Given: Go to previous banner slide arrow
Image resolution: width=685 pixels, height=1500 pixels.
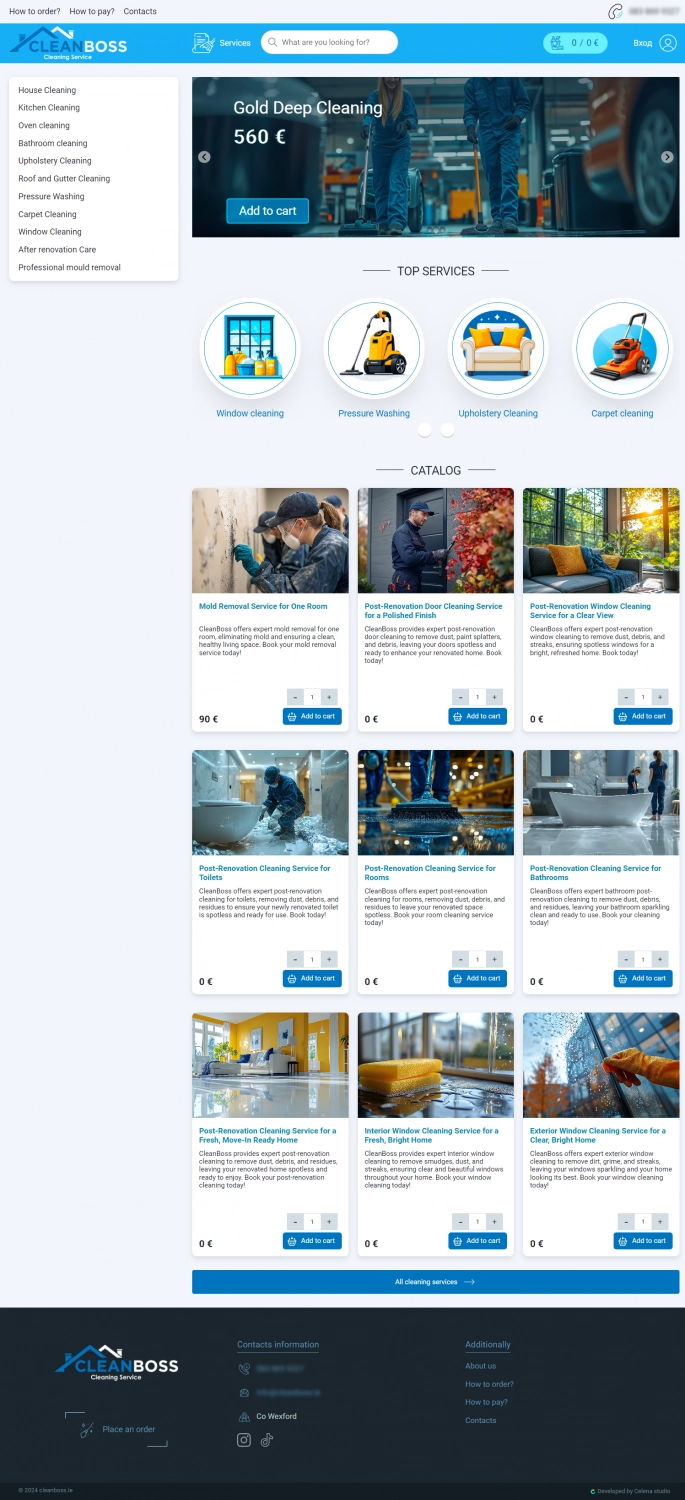Looking at the screenshot, I should (204, 157).
